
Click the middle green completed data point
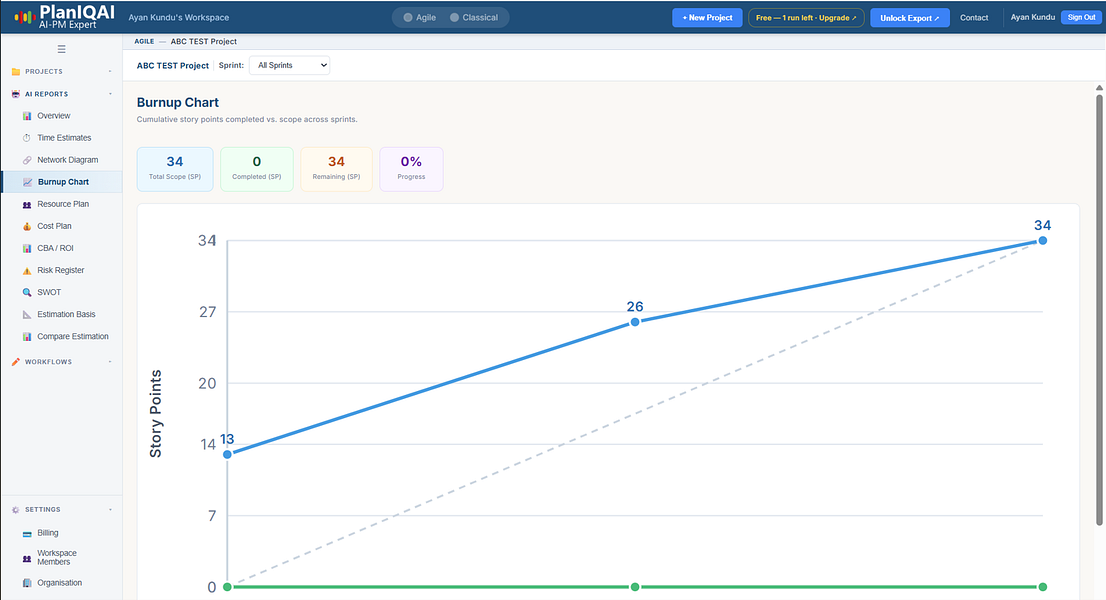[635, 587]
